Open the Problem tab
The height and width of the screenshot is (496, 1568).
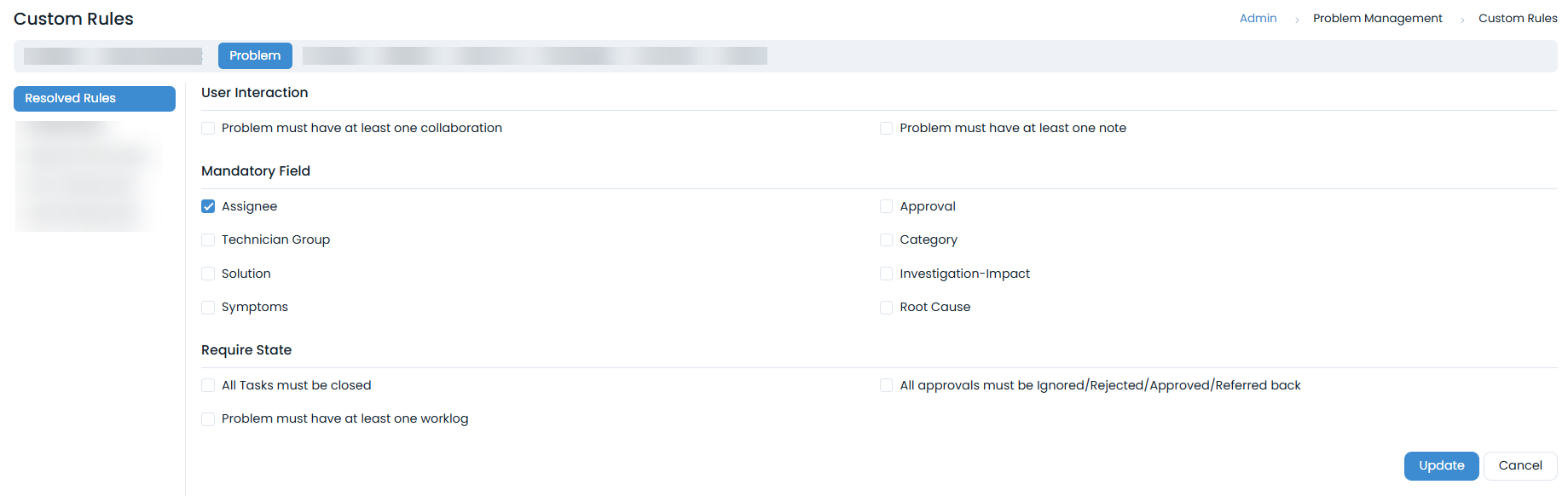[x=255, y=55]
